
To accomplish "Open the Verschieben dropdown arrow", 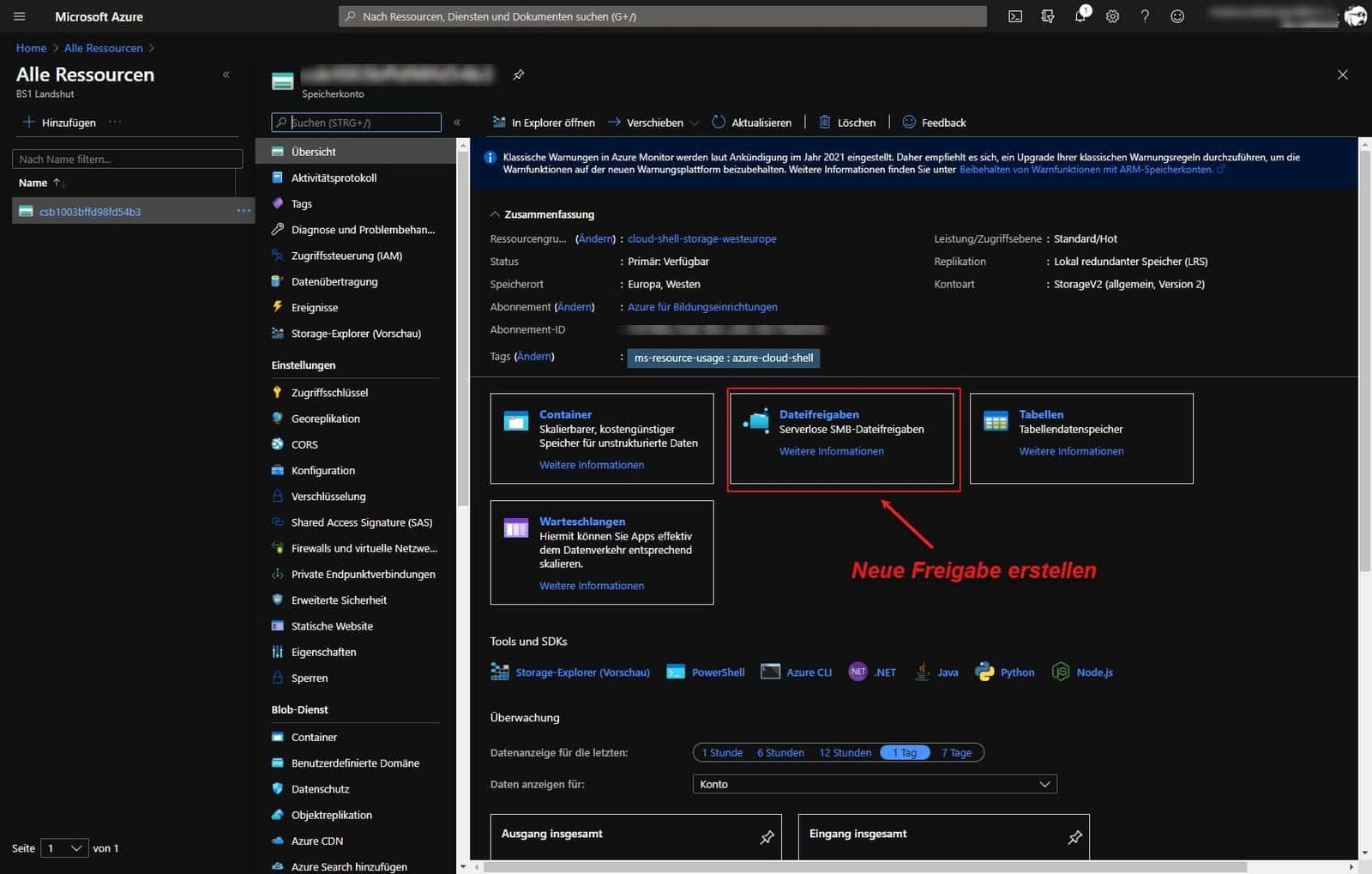I will pos(693,122).
